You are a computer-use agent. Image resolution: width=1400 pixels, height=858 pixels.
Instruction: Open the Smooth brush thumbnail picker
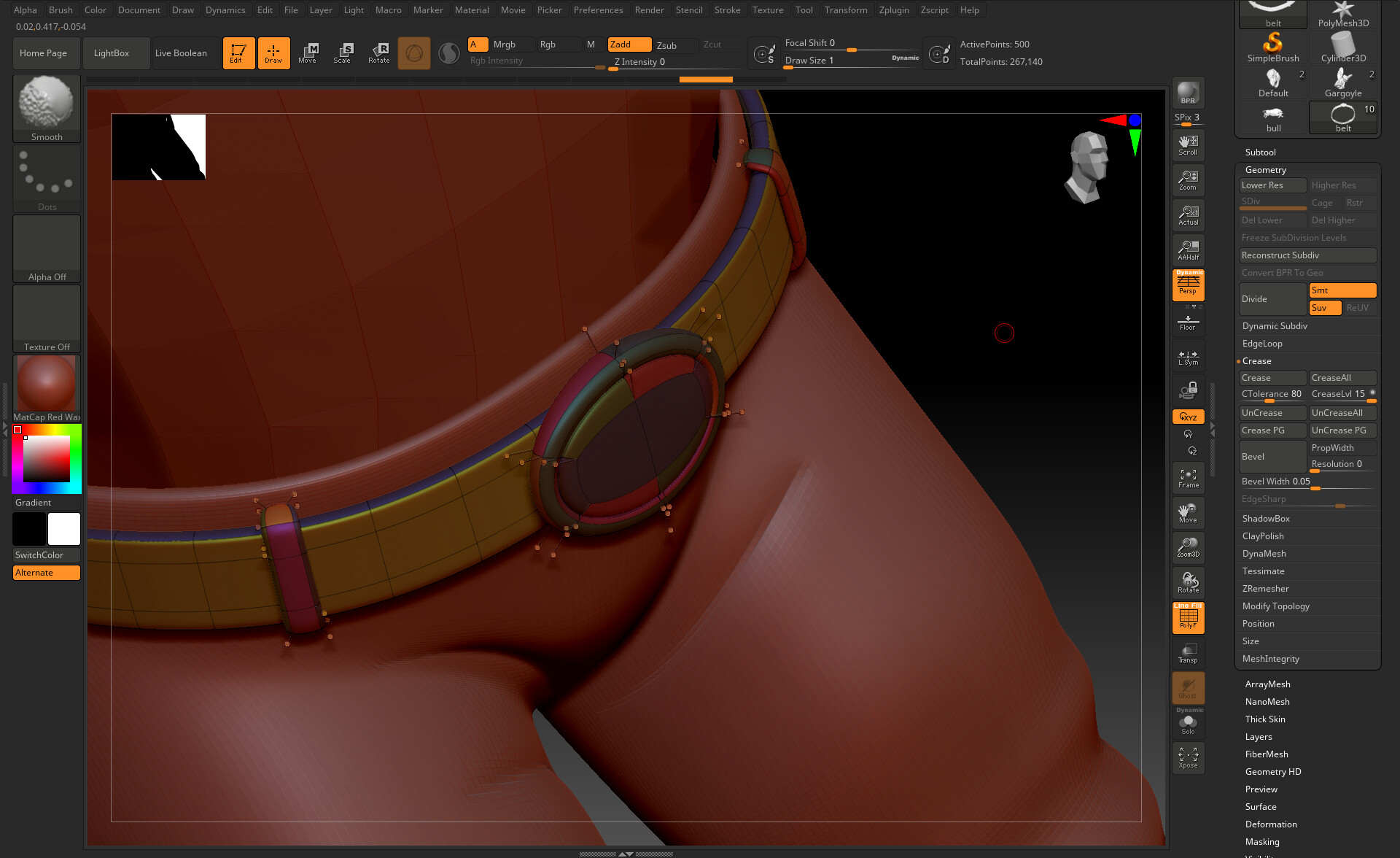pyautogui.click(x=47, y=108)
